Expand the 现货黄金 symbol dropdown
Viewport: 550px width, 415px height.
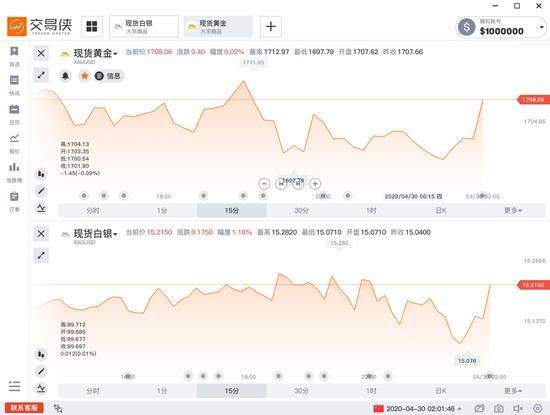tap(115, 54)
